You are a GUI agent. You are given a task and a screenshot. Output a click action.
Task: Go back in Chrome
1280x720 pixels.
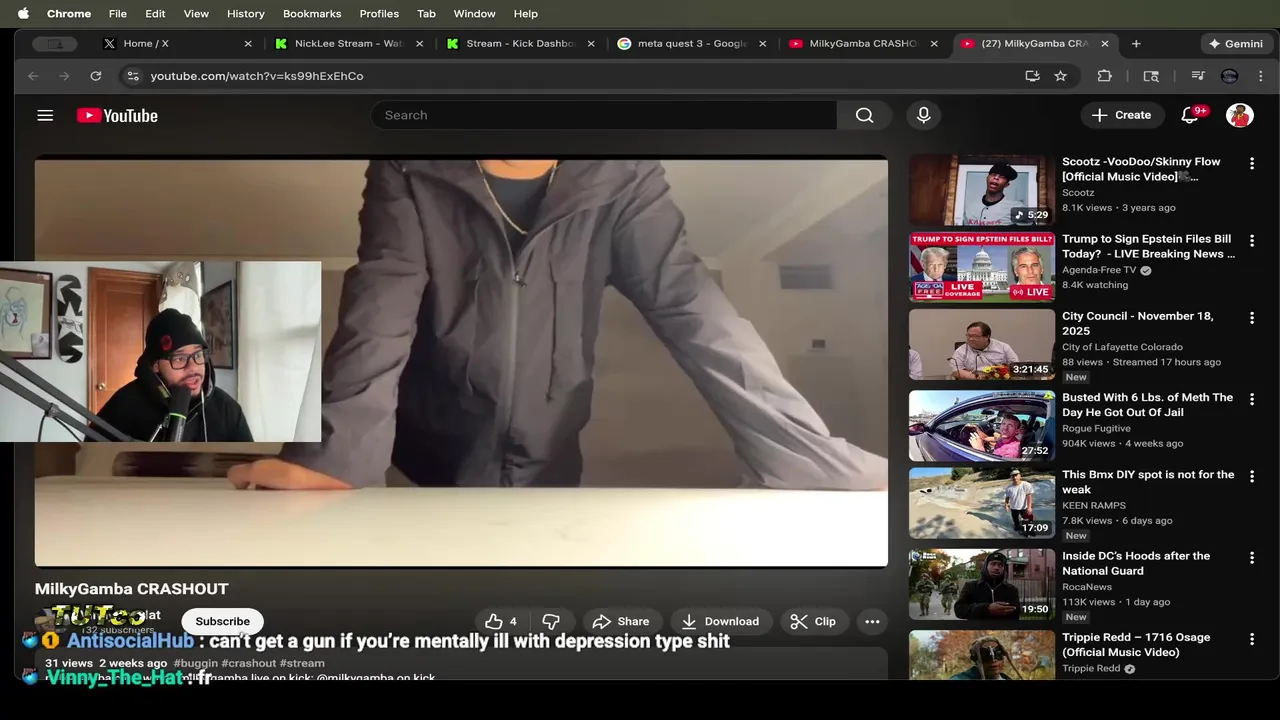(33, 76)
